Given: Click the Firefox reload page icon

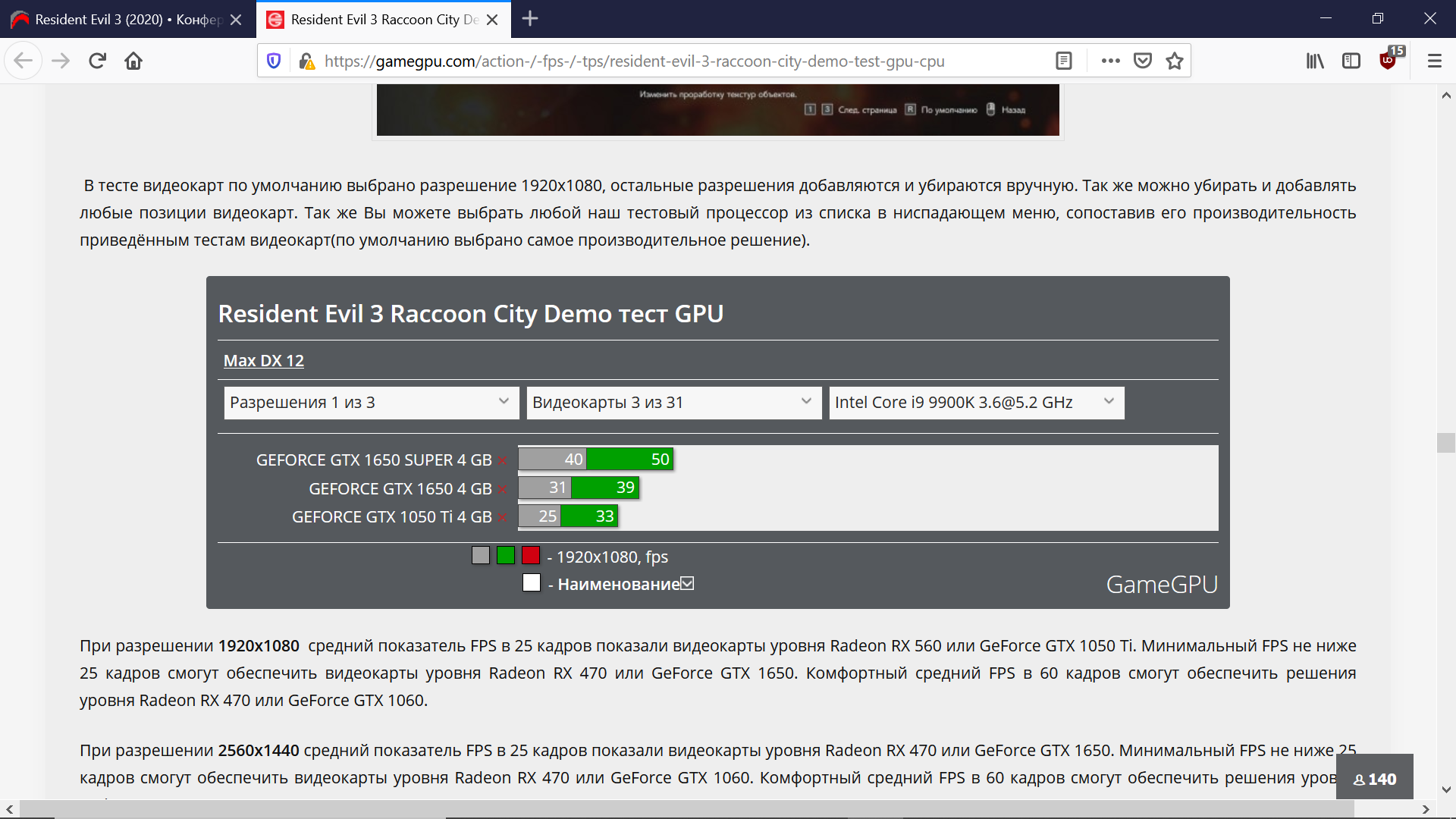Looking at the screenshot, I should click(97, 61).
